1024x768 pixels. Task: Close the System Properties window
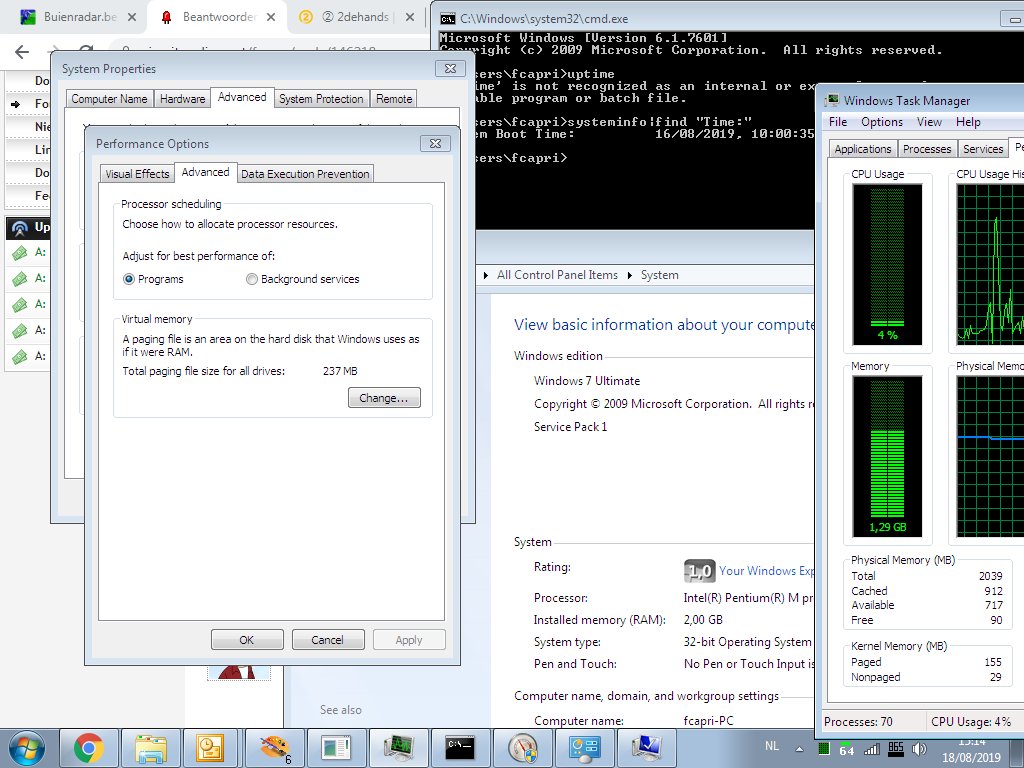(x=450, y=69)
